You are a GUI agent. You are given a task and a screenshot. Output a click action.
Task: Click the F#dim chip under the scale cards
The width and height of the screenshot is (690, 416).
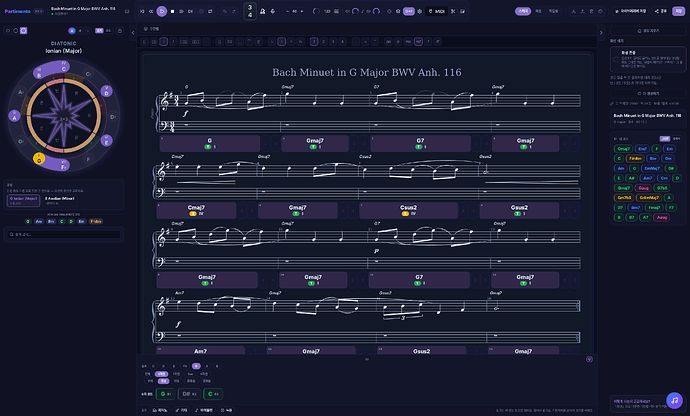click(x=96, y=221)
